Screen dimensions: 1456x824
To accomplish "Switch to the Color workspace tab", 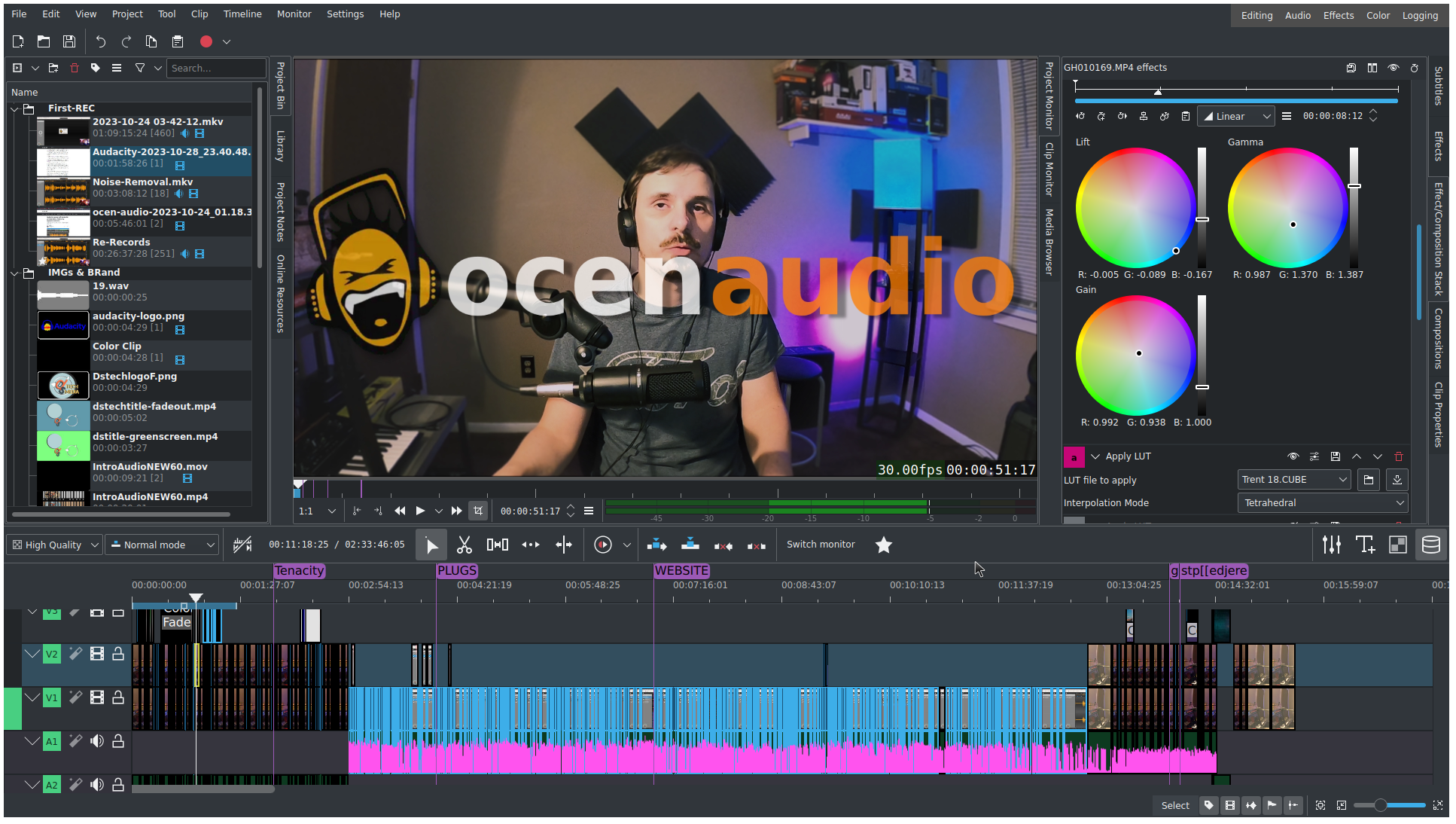I will tap(1378, 15).
